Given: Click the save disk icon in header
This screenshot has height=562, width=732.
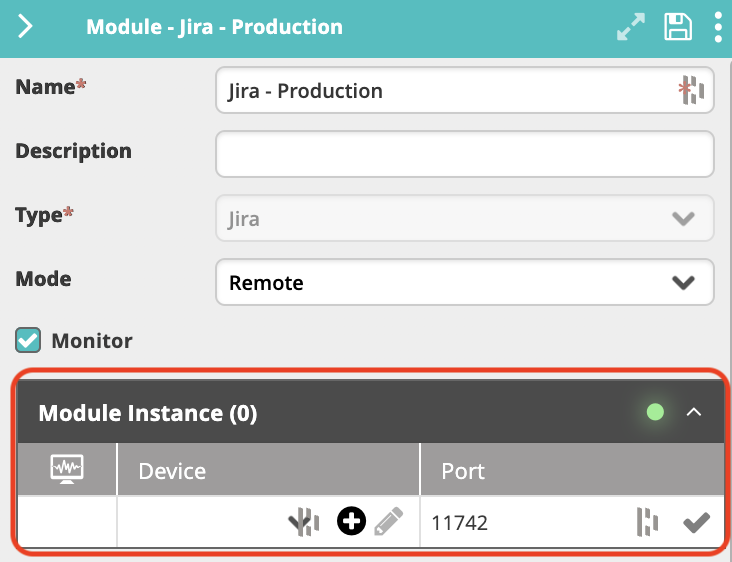Looking at the screenshot, I should point(677,27).
